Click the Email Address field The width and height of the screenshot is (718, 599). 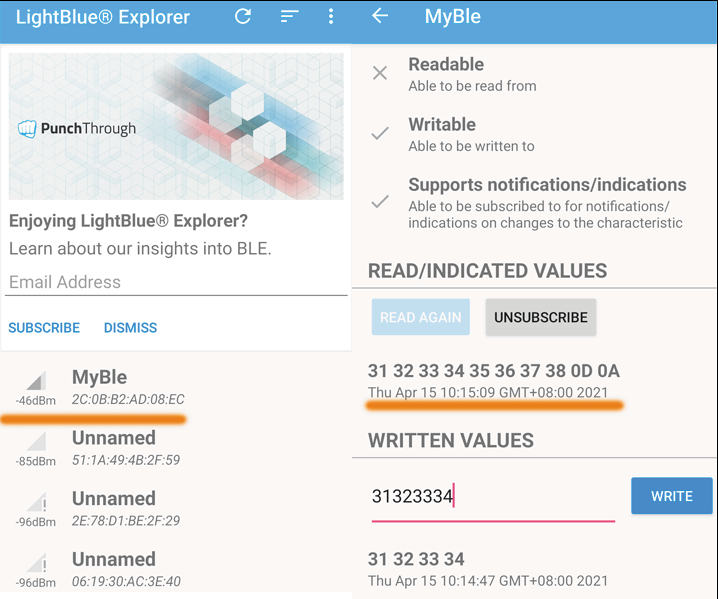[176, 282]
